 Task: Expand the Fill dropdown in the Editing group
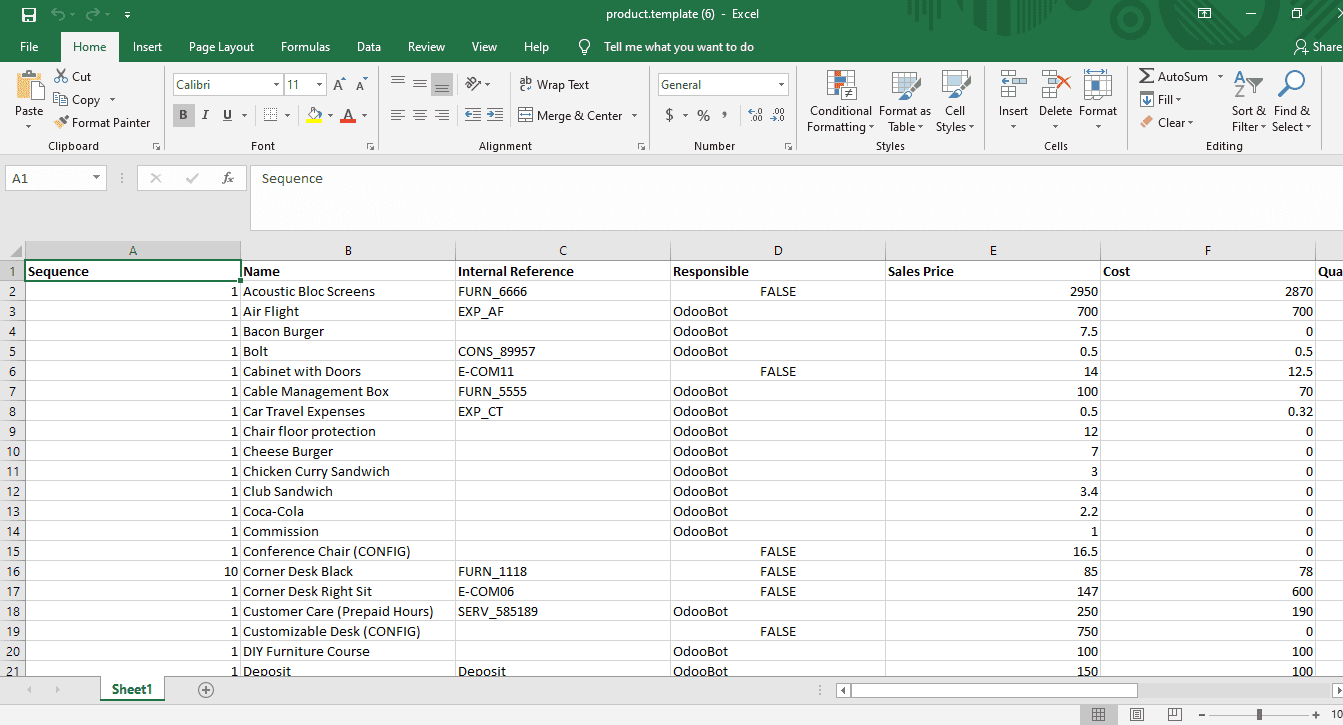[1179, 100]
